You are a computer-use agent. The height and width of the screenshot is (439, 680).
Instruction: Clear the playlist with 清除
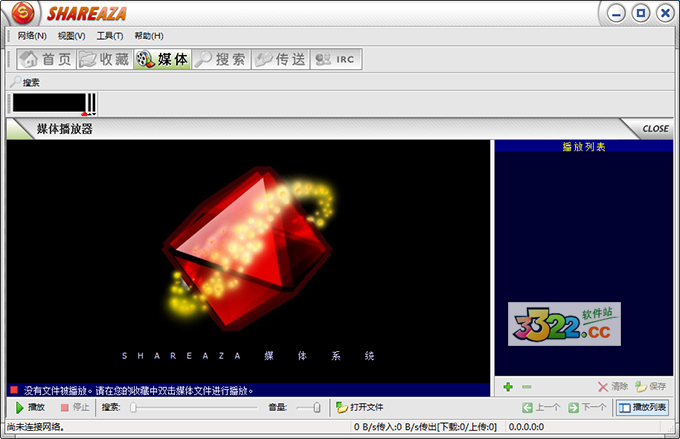point(612,386)
